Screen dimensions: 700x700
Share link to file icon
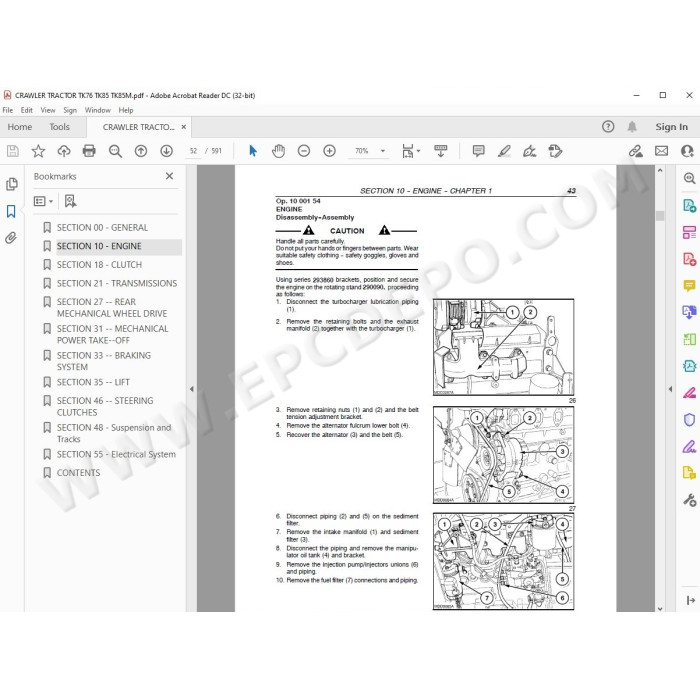point(636,151)
